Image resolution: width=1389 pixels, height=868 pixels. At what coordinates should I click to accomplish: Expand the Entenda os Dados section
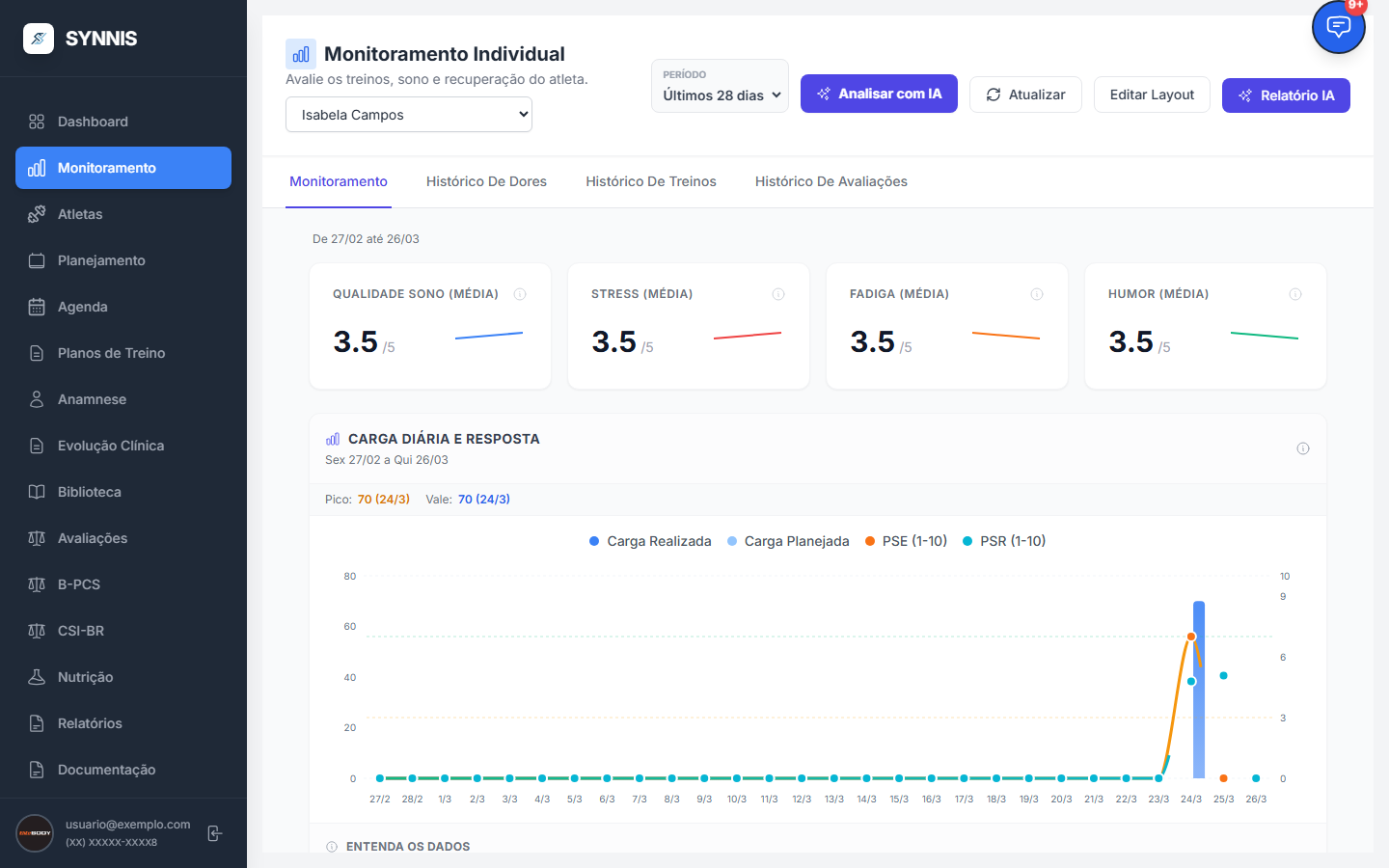(408, 847)
